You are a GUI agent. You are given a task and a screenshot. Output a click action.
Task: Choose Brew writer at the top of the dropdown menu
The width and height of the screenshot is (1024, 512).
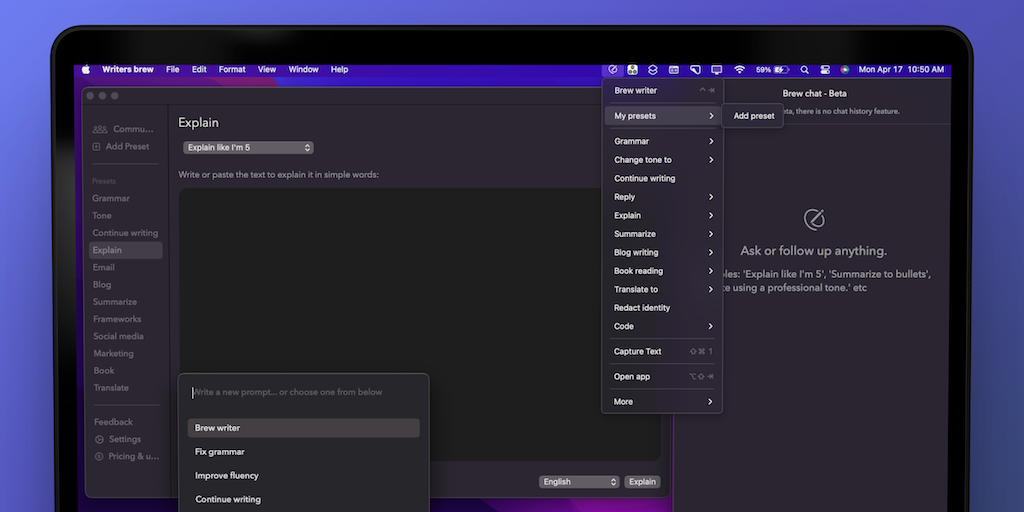[x=662, y=91]
